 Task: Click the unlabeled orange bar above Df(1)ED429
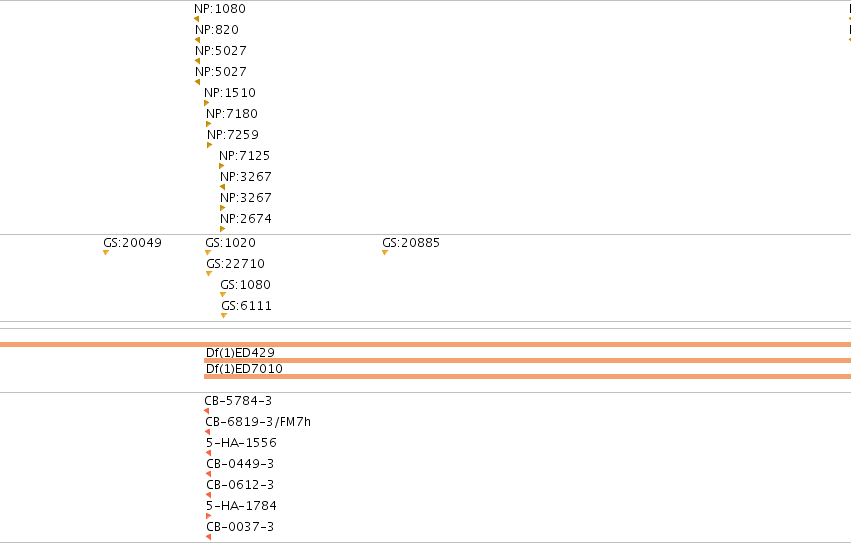coord(426,344)
